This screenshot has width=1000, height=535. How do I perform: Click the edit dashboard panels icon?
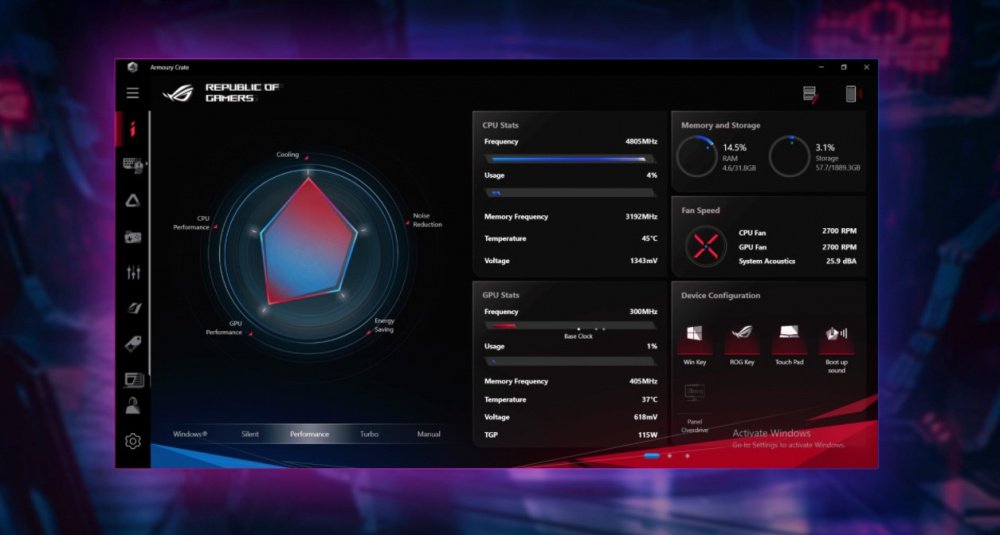pos(811,94)
